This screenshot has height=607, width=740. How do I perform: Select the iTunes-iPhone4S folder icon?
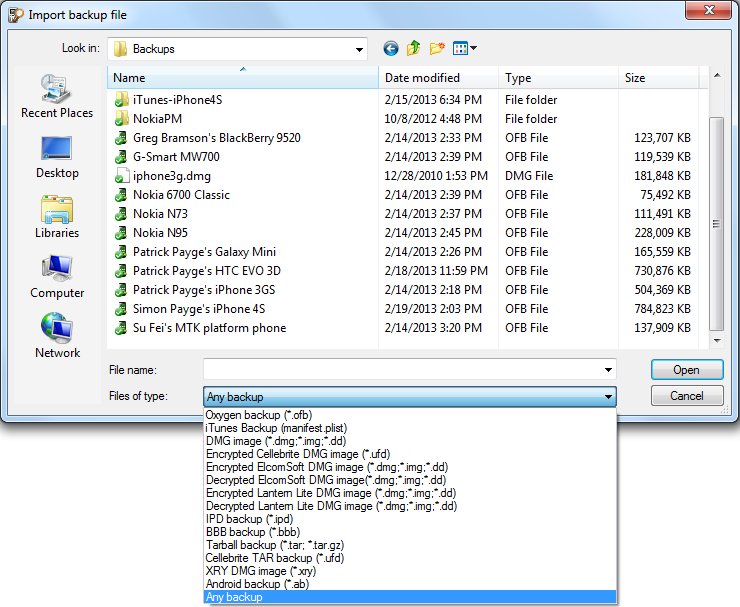pos(121,100)
